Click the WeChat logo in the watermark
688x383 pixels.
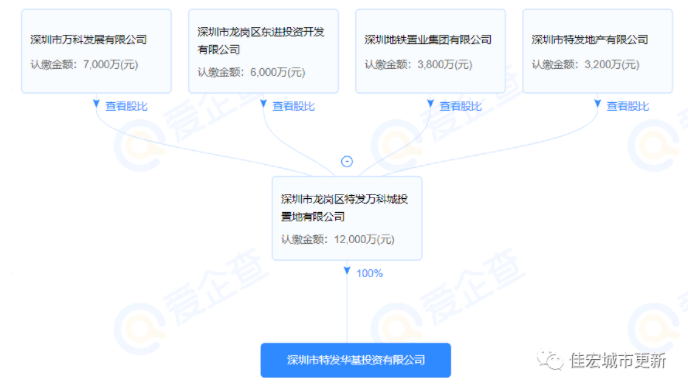point(550,360)
